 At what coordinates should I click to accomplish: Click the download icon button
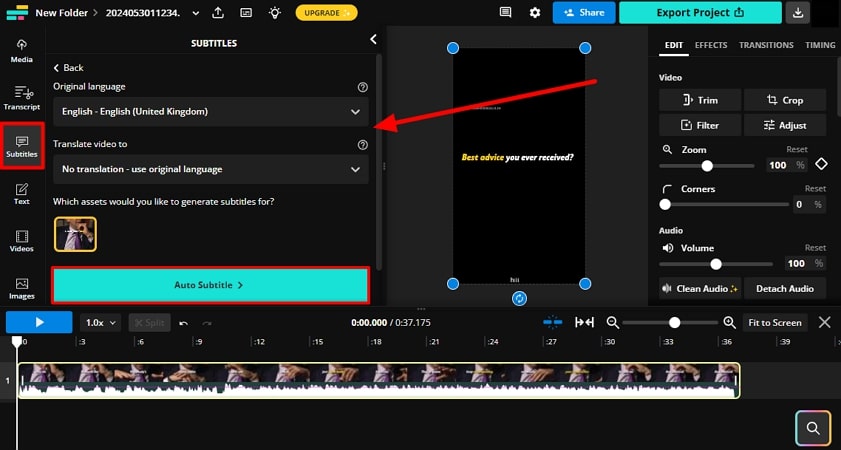tap(798, 12)
